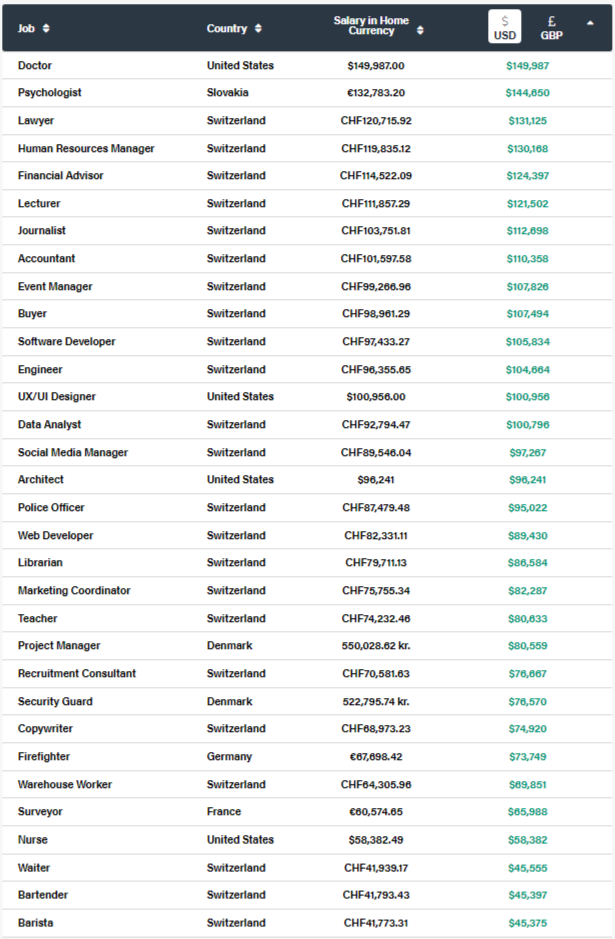
Task: Click Germany in the Firefighter row
Action: click(x=229, y=756)
